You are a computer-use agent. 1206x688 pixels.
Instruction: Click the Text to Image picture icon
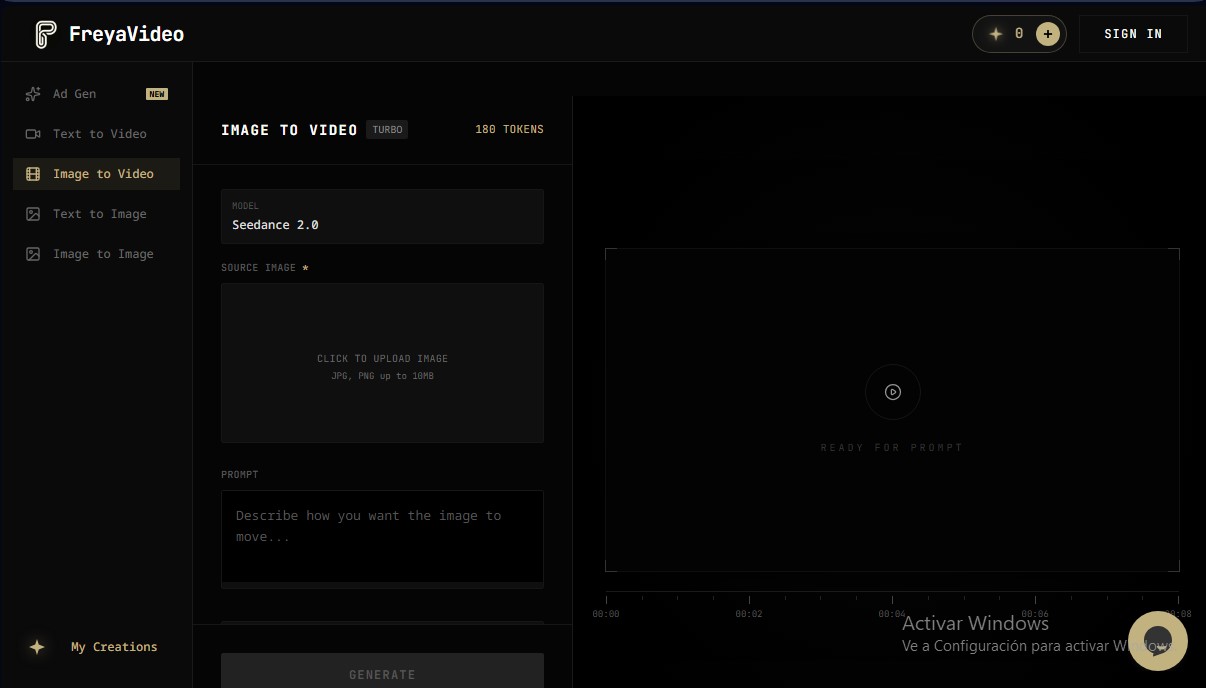click(x=33, y=214)
